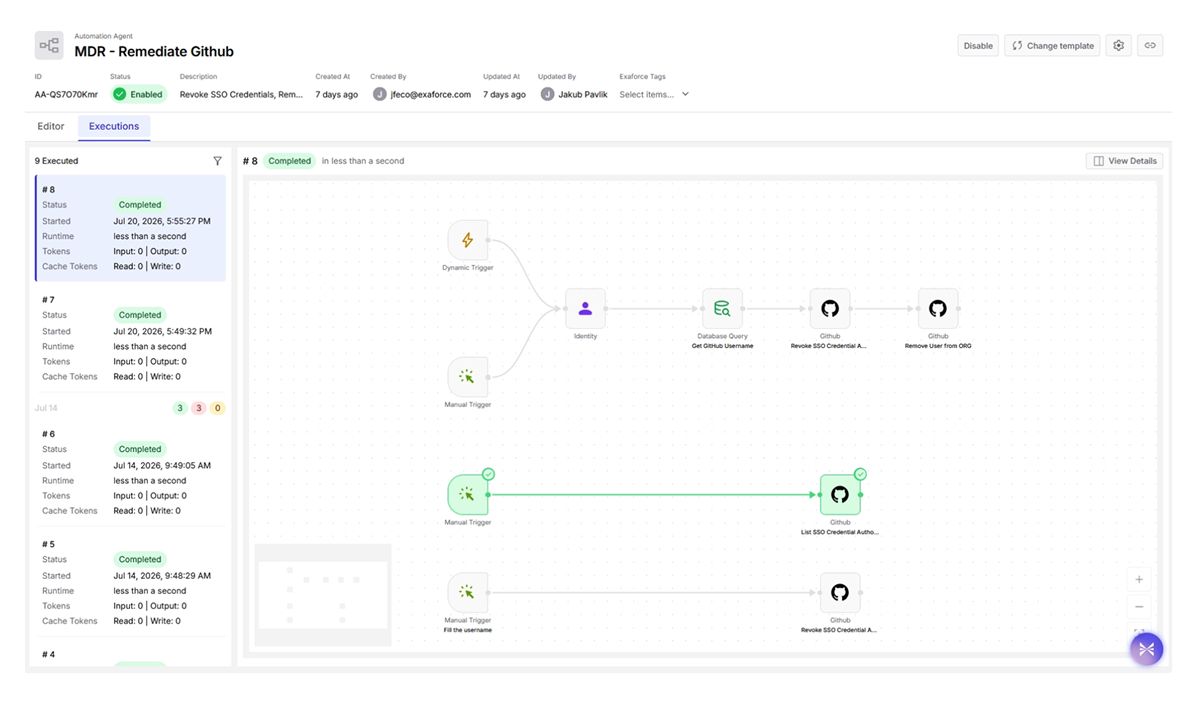The image size is (1200, 701).
Task: Select execution # 7 in the list
Action: coord(130,338)
